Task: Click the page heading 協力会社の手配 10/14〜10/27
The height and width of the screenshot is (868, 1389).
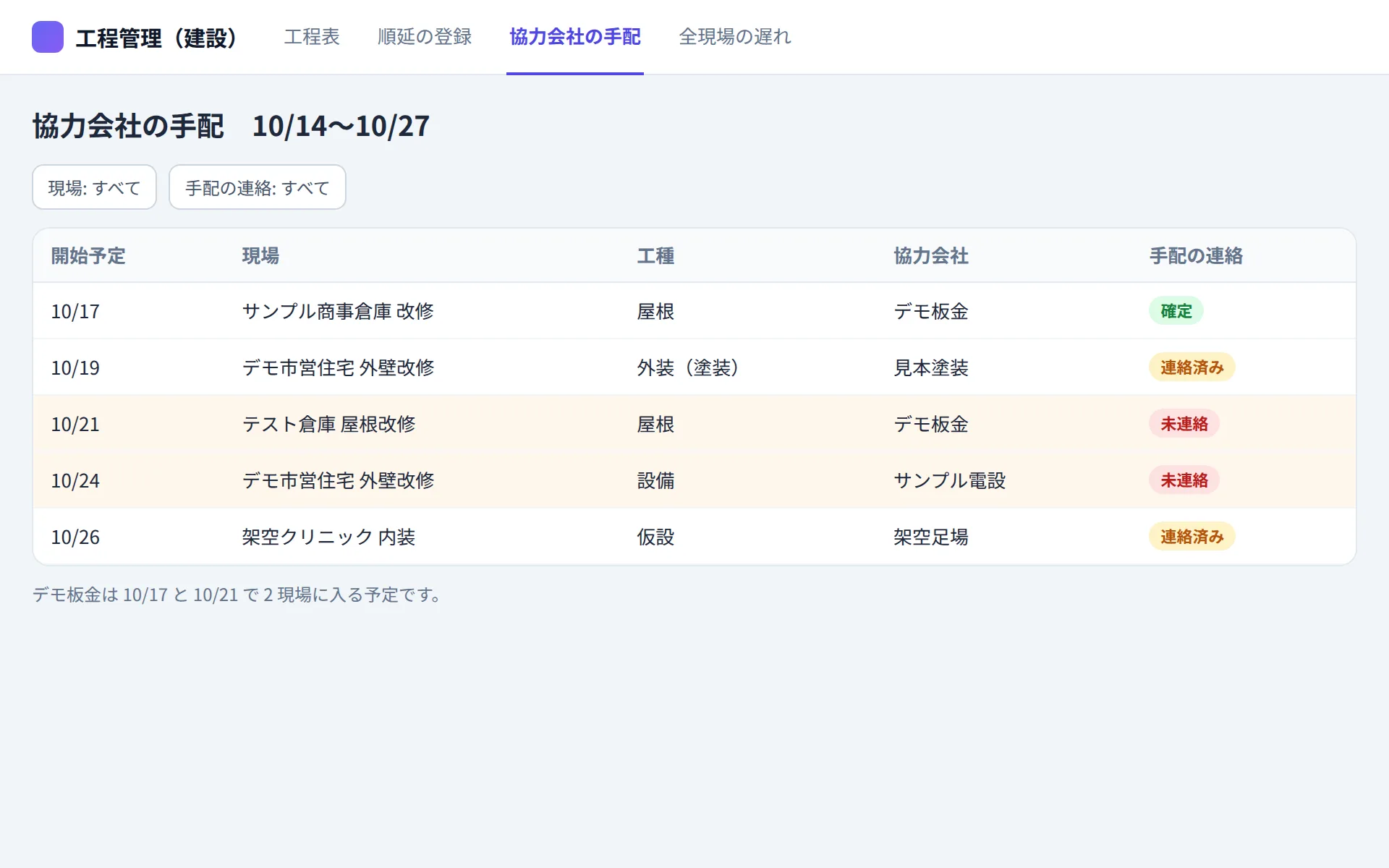Action: pos(231,126)
